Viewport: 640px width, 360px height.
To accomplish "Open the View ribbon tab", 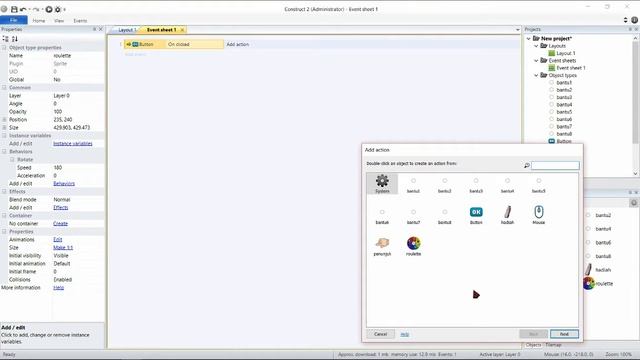I will coord(59,20).
